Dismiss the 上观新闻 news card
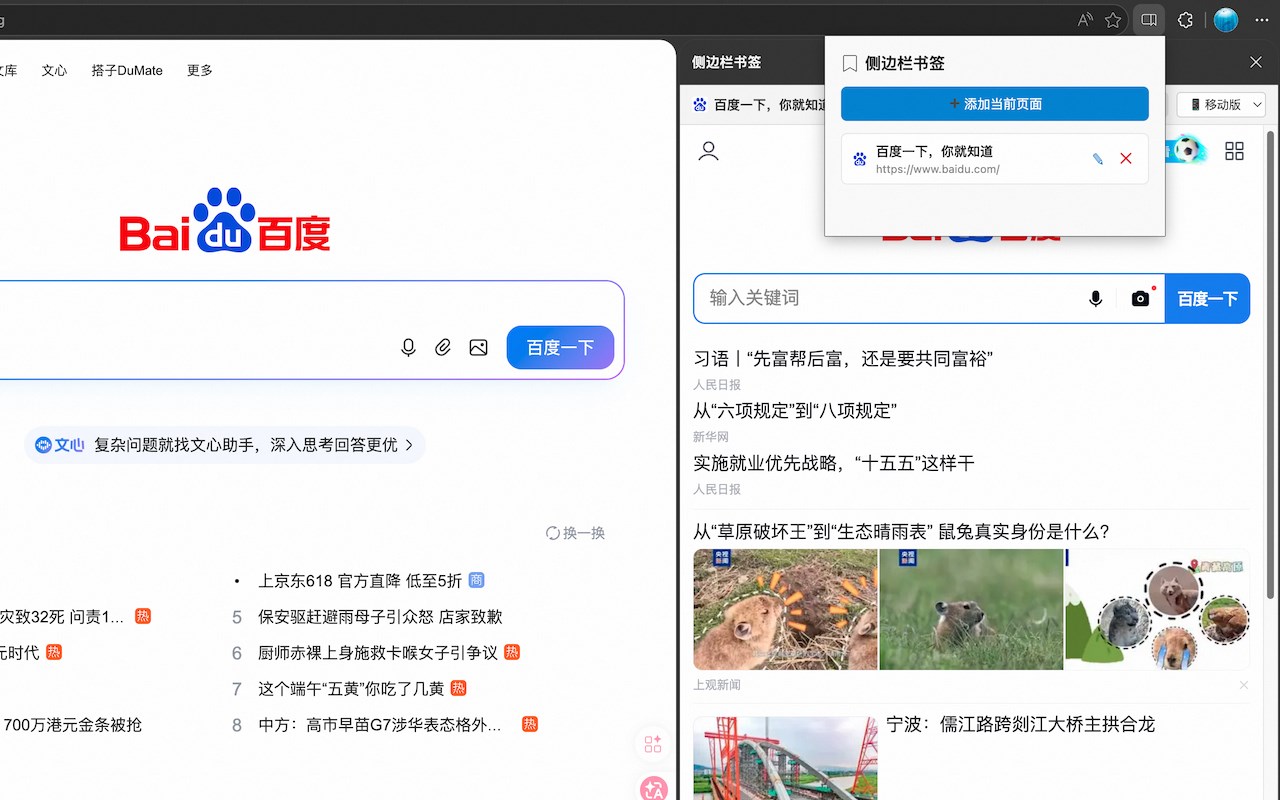 (x=1244, y=685)
